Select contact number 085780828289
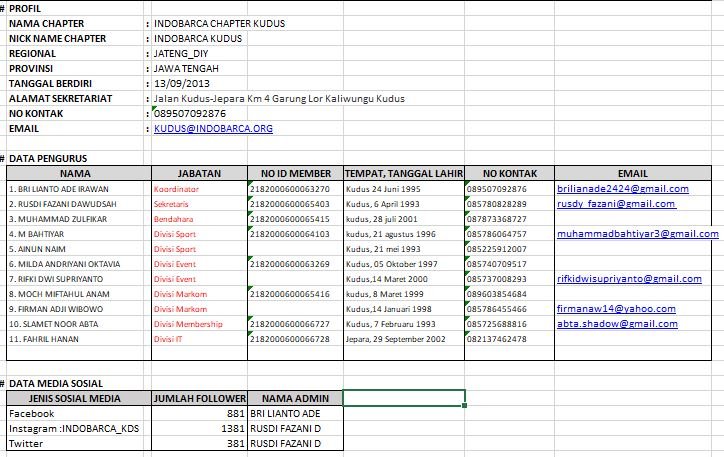 (510, 204)
